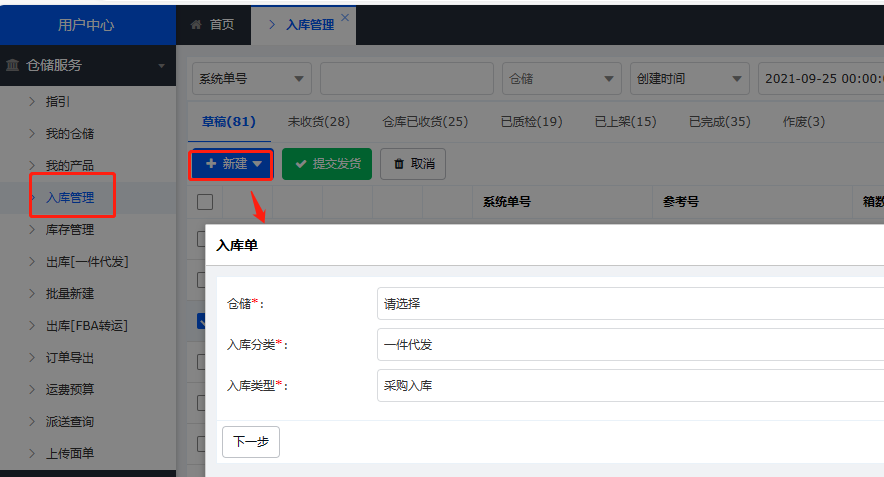This screenshot has height=477, width=884.
Task: Switch to the 已质检(19) tab
Action: [x=532, y=122]
